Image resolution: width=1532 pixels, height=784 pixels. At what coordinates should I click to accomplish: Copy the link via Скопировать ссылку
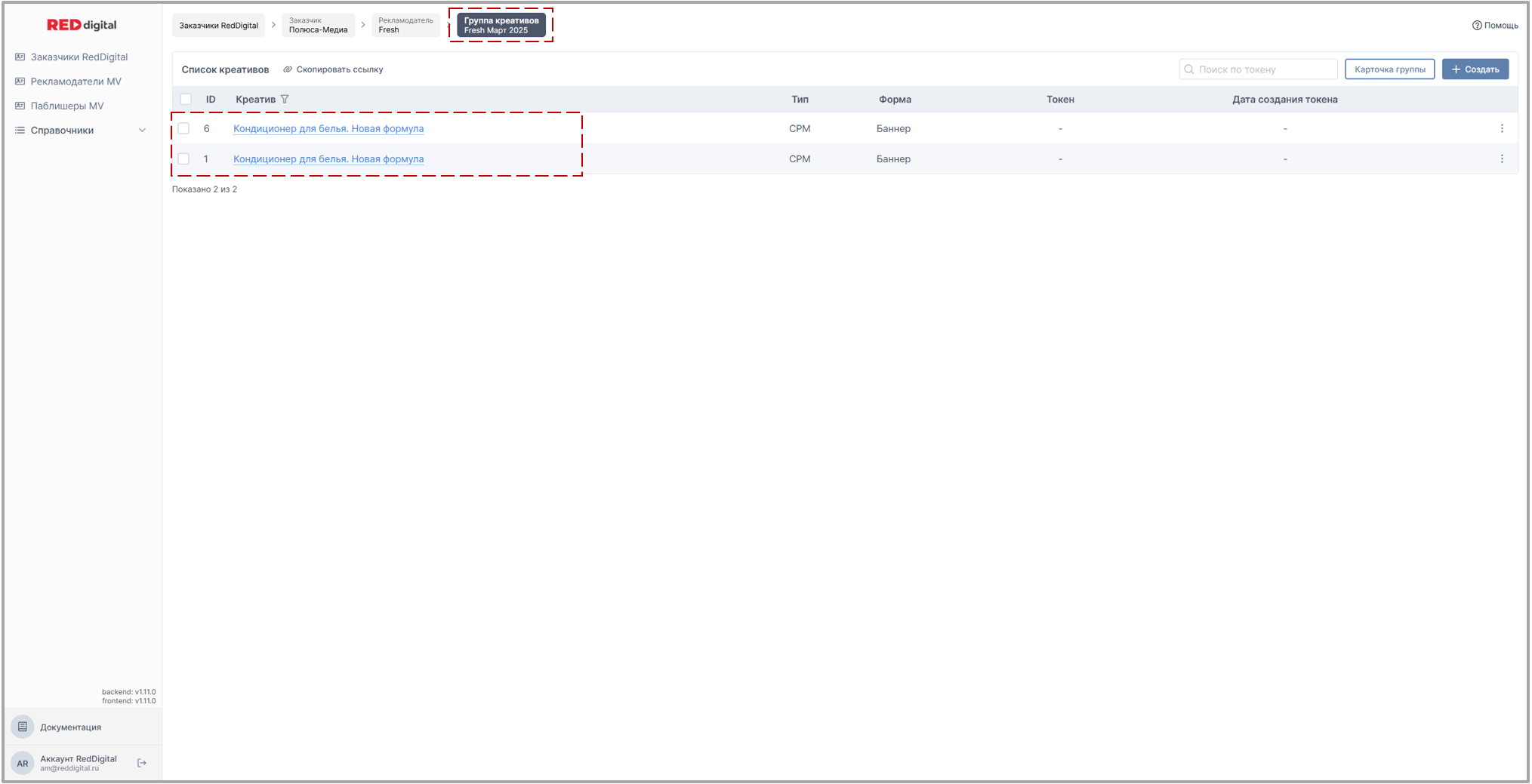tap(333, 69)
